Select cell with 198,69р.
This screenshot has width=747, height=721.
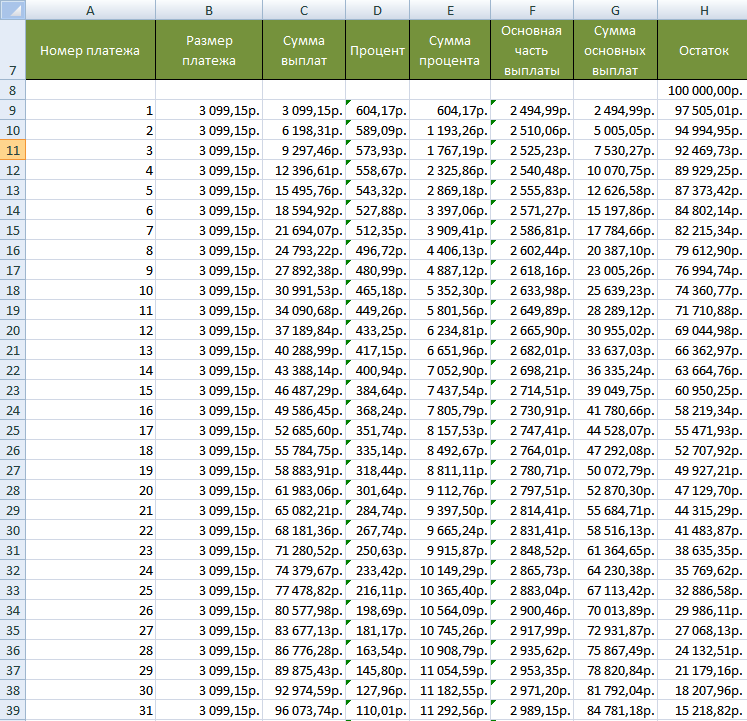coord(377,610)
